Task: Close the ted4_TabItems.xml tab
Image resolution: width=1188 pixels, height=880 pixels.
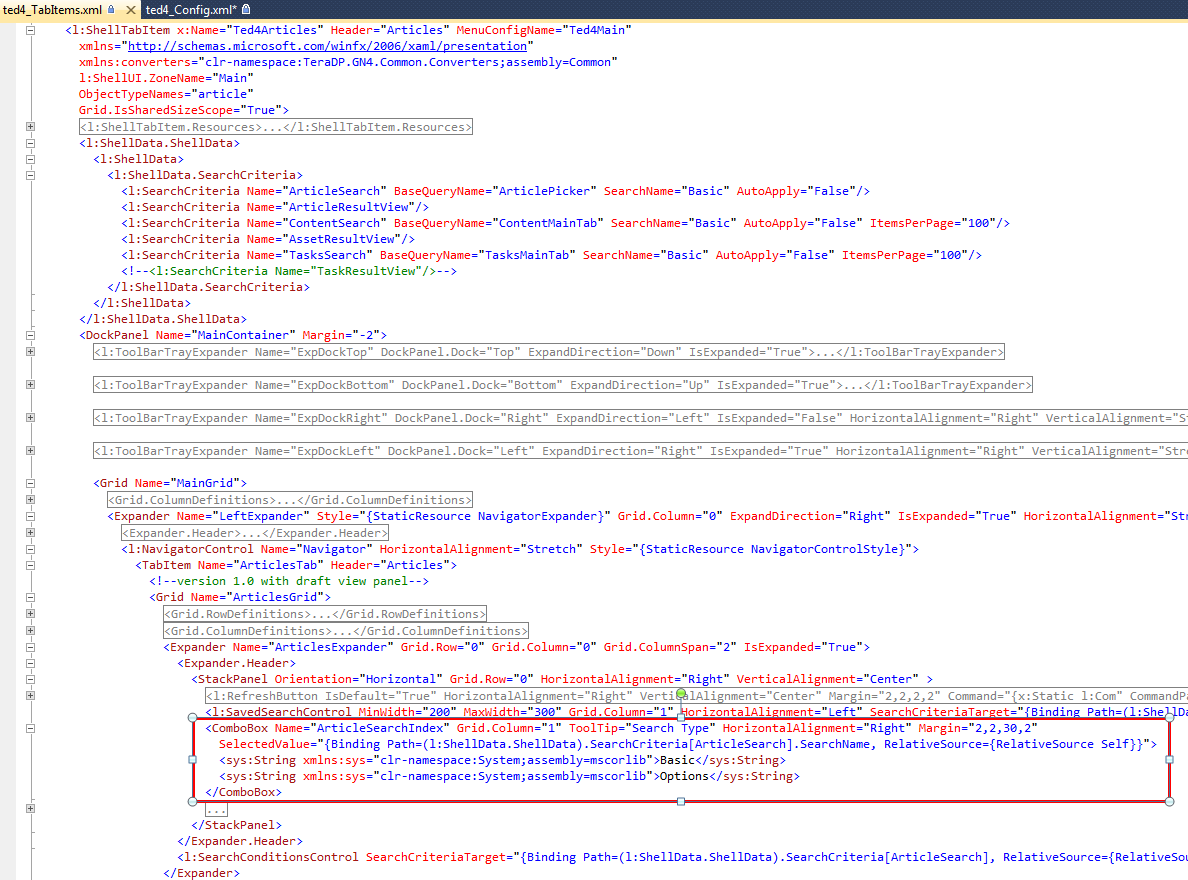Action: 130,10
